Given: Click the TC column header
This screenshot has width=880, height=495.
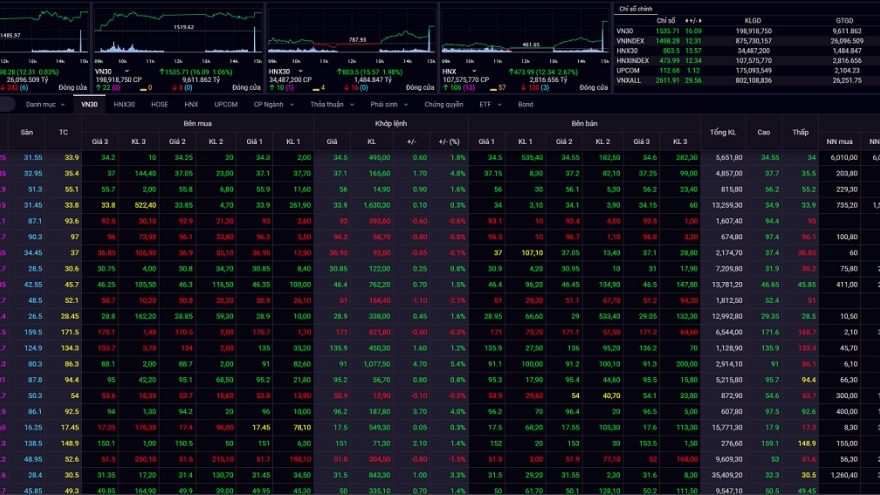Looking at the screenshot, I should point(64,132).
